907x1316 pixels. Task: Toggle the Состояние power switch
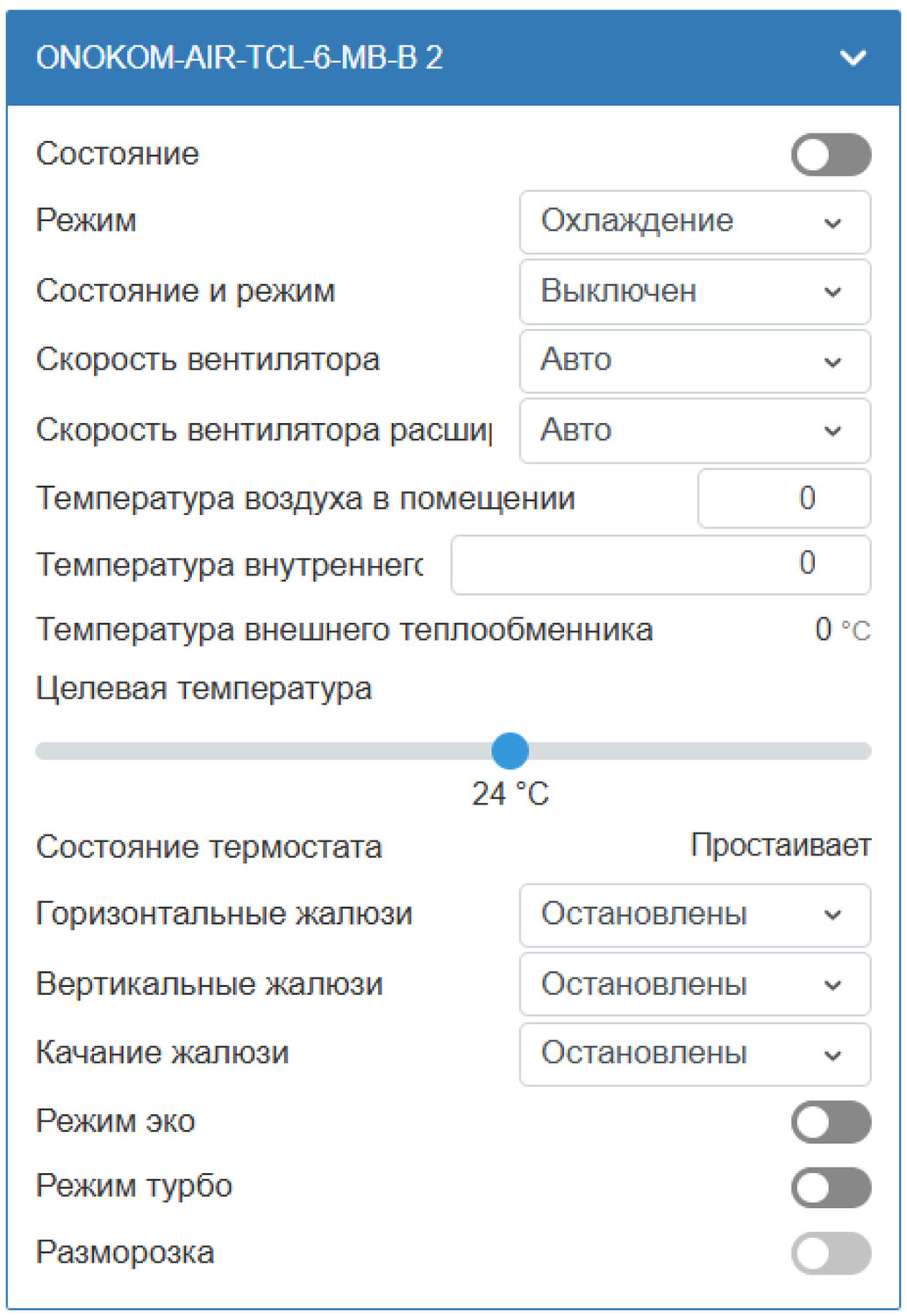pos(830,155)
